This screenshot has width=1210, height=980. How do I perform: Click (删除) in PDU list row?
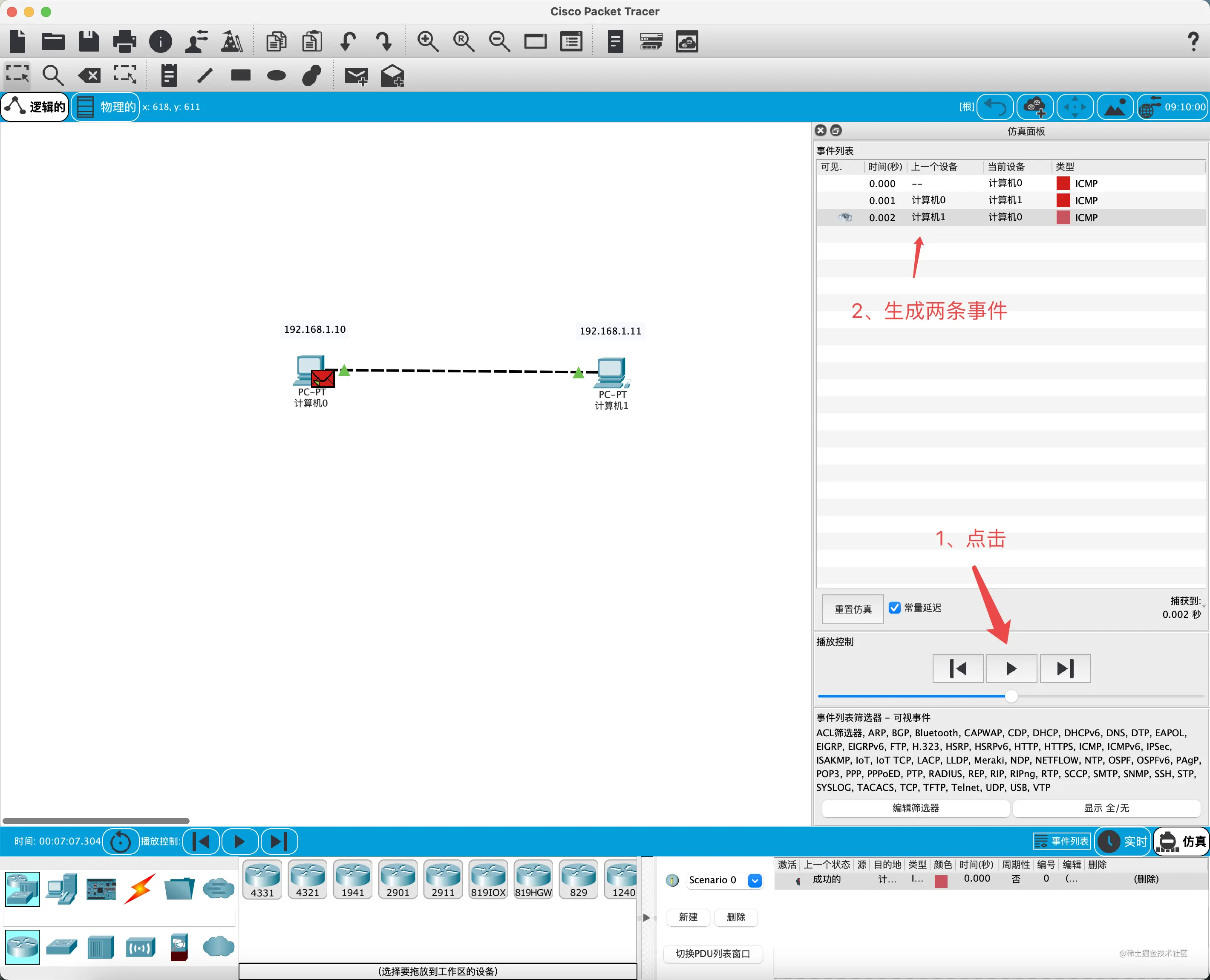coord(1146,879)
